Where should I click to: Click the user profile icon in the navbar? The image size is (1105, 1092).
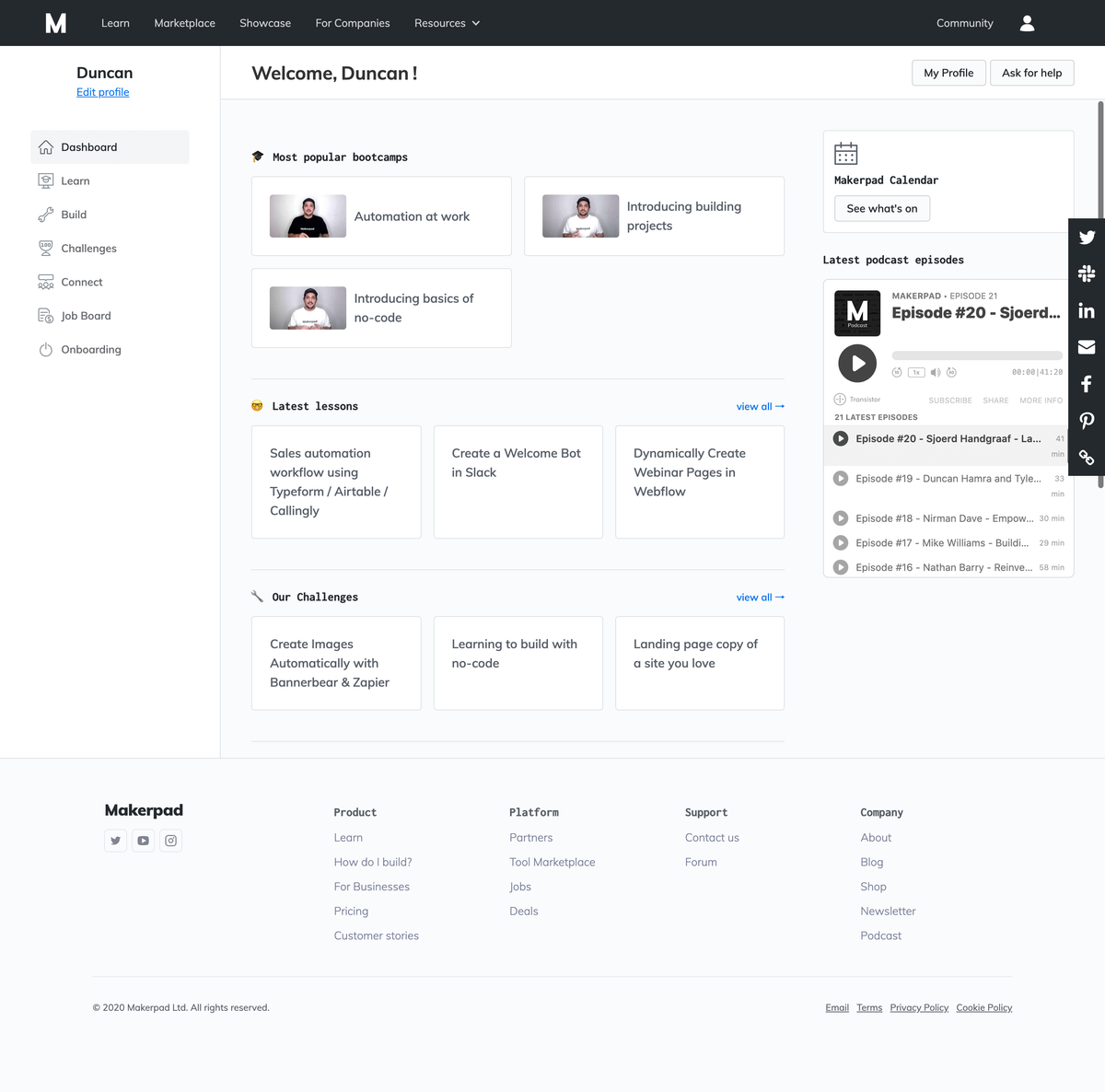[x=1027, y=23]
